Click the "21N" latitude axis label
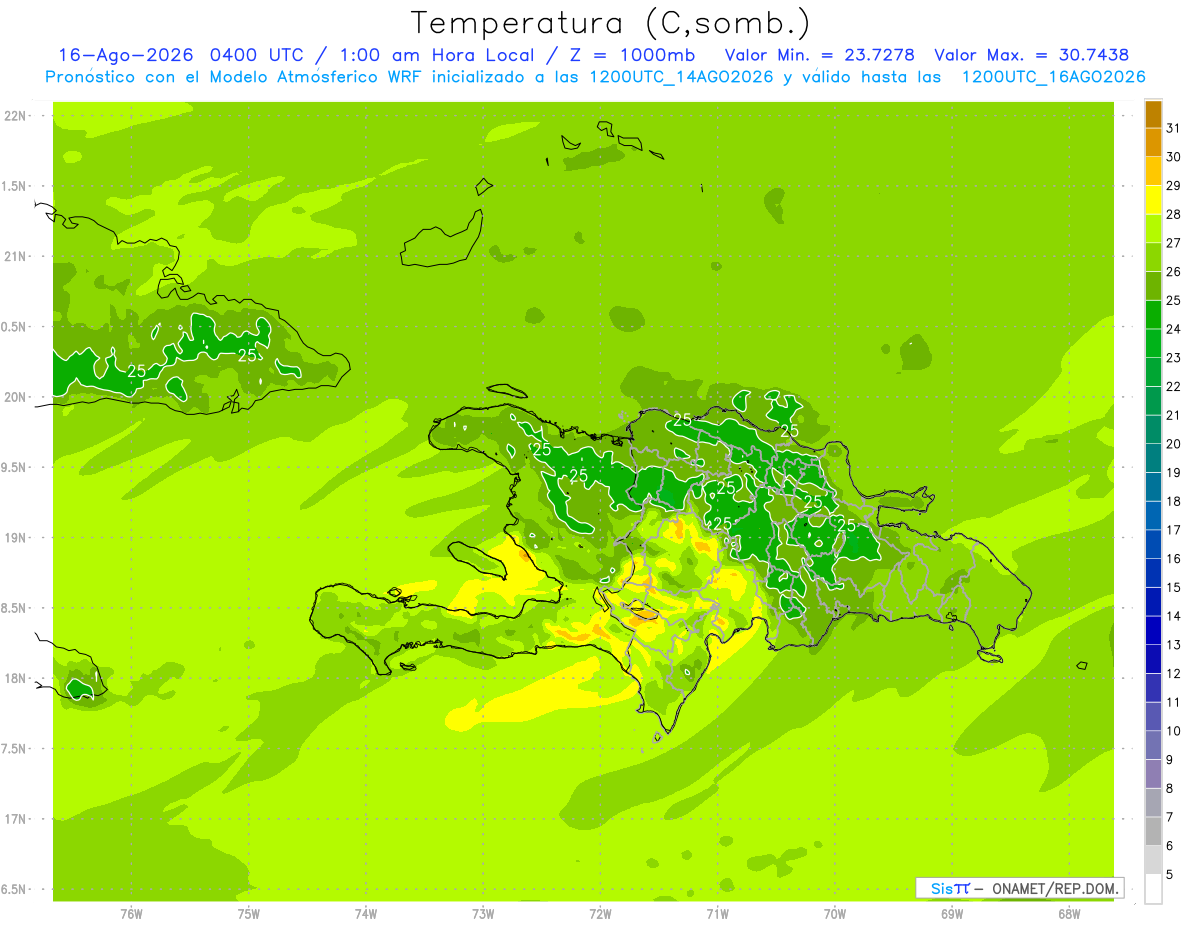Screen dimensions: 1200x927 coord(16,257)
